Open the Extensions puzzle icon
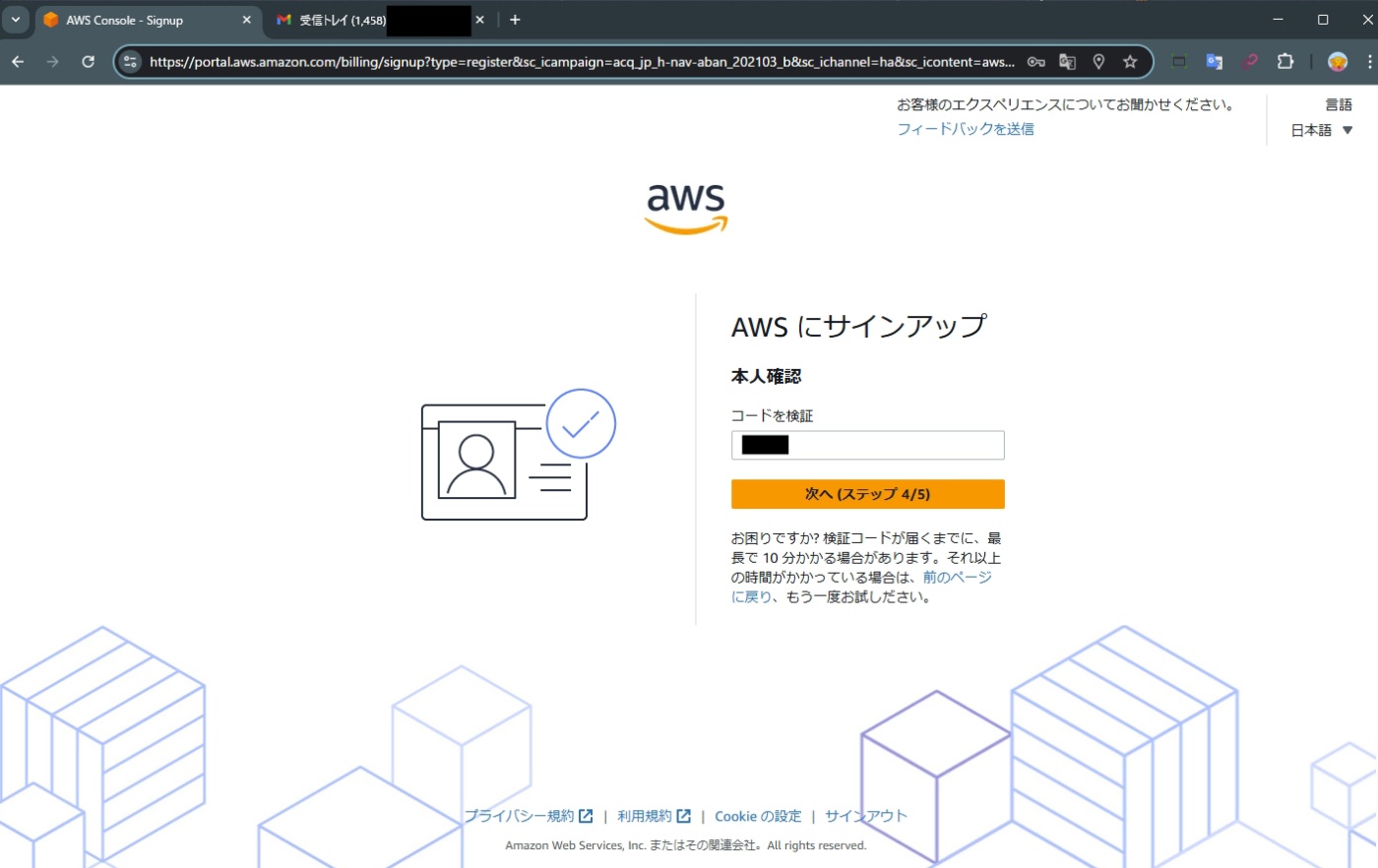The height and width of the screenshot is (868, 1378). 1284,61
